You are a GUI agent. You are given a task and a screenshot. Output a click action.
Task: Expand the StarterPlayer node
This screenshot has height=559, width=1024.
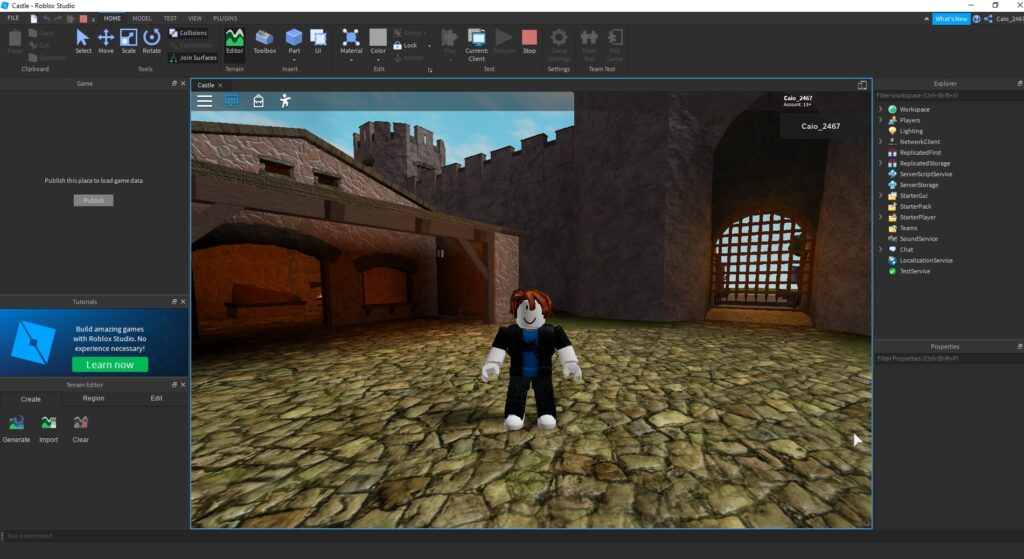(x=880, y=217)
